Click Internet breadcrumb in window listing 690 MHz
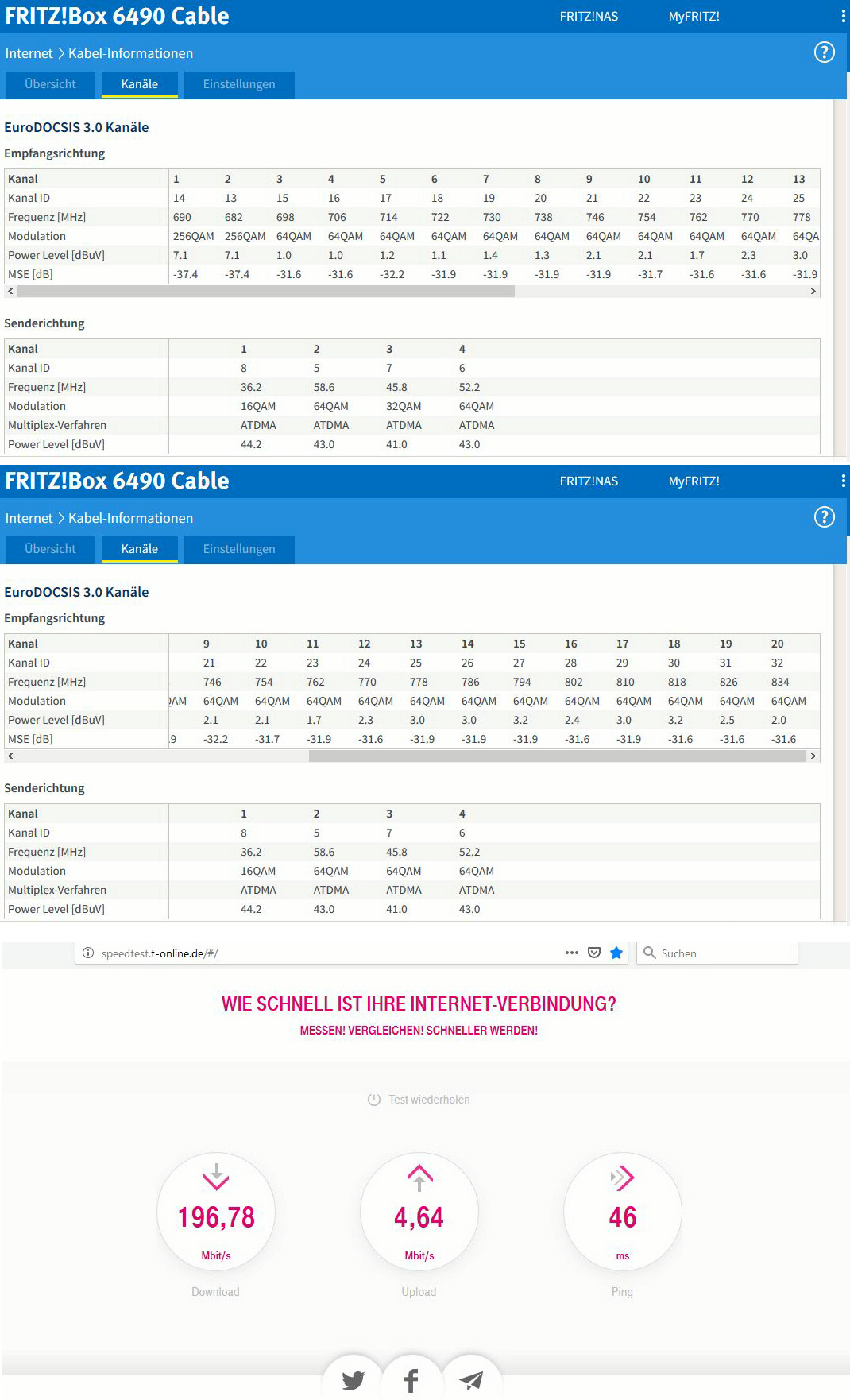 point(29,53)
